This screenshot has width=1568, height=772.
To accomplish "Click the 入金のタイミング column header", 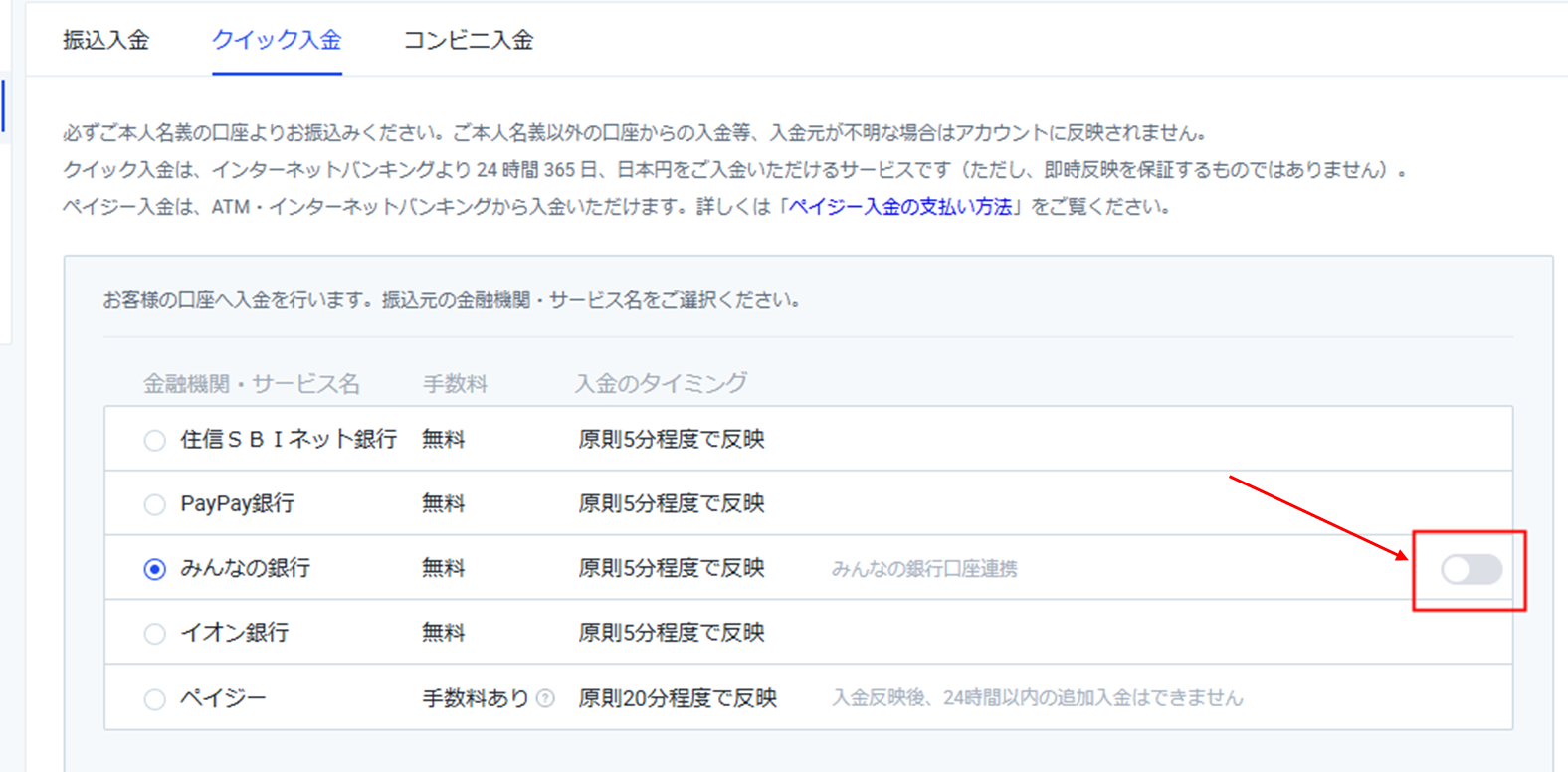I will click(x=661, y=383).
